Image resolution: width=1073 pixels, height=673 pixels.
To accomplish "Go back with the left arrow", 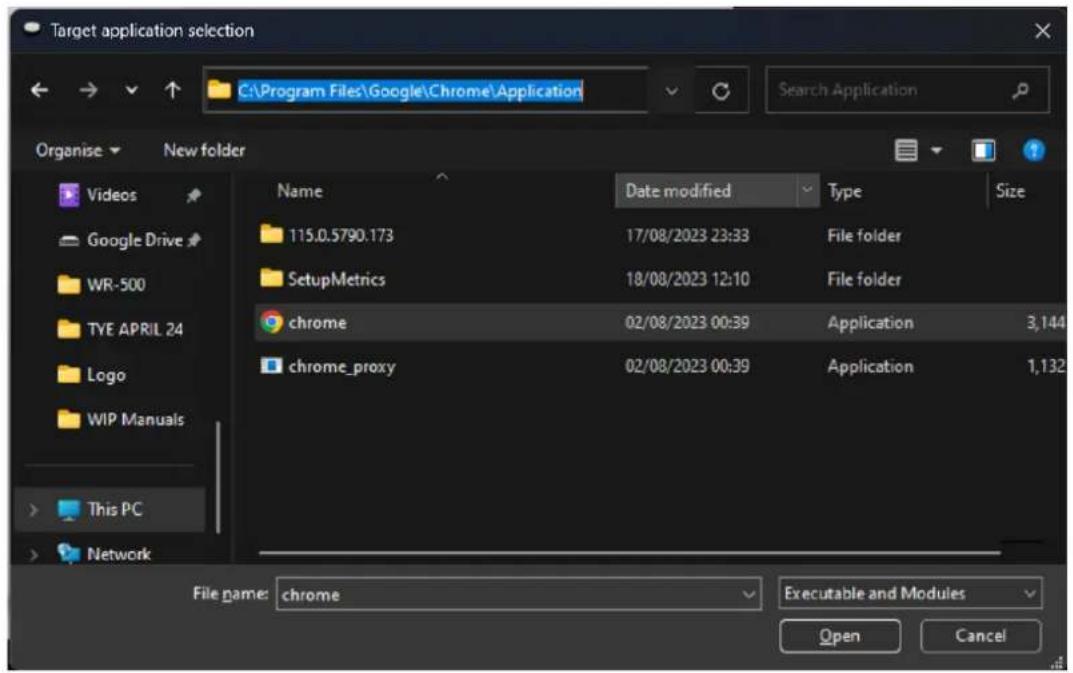I will [x=40, y=90].
